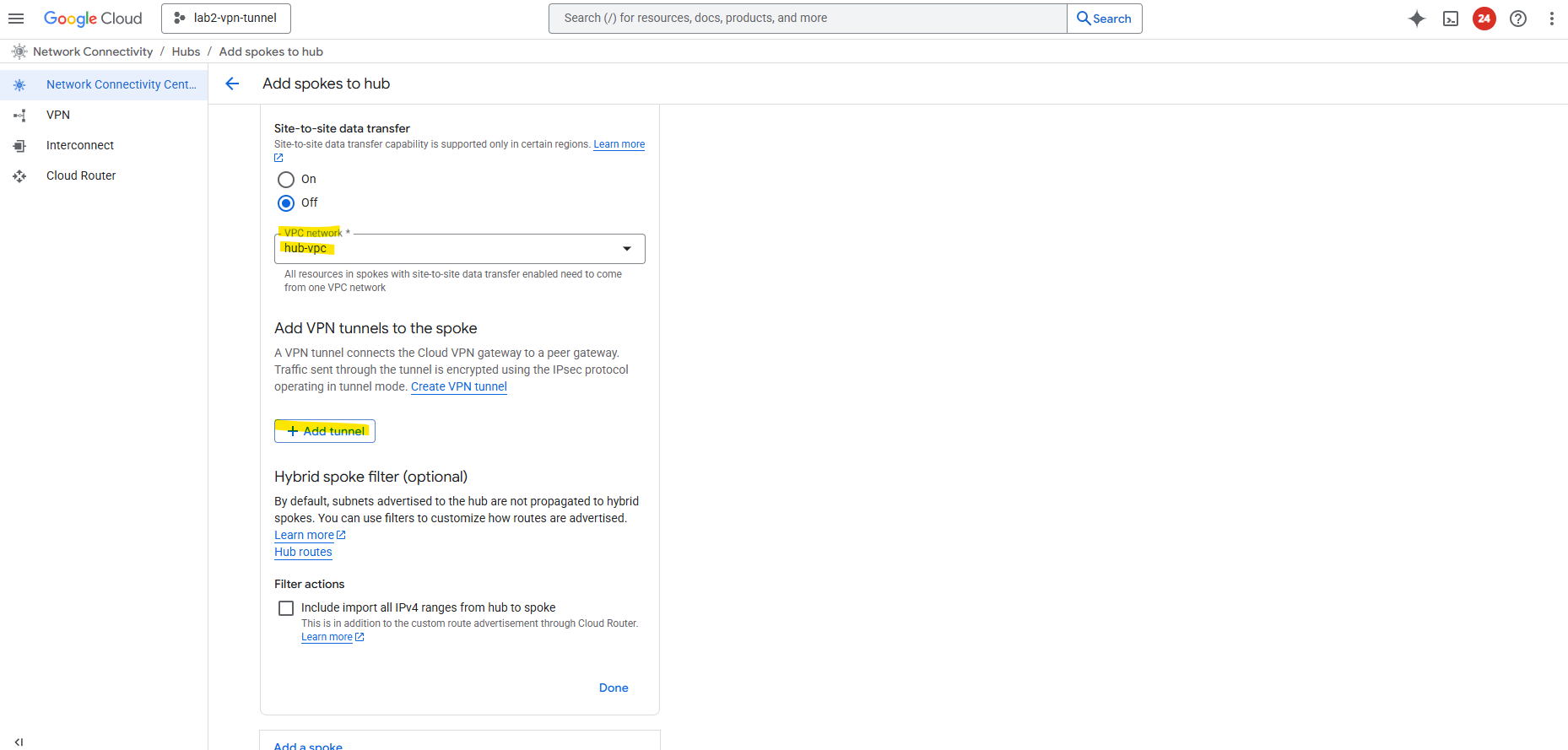Select the Off radio button
Viewport: 1568px width, 750px height.
click(286, 203)
